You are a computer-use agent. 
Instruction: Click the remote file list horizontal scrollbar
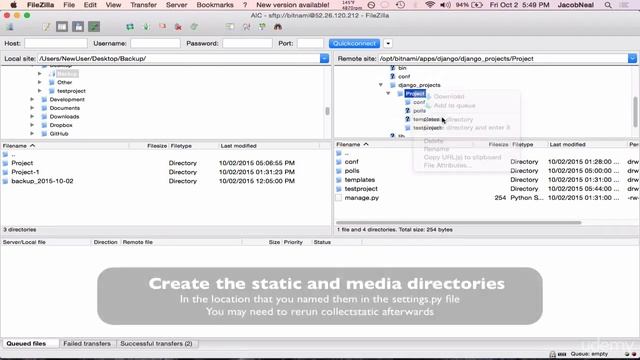458,223
